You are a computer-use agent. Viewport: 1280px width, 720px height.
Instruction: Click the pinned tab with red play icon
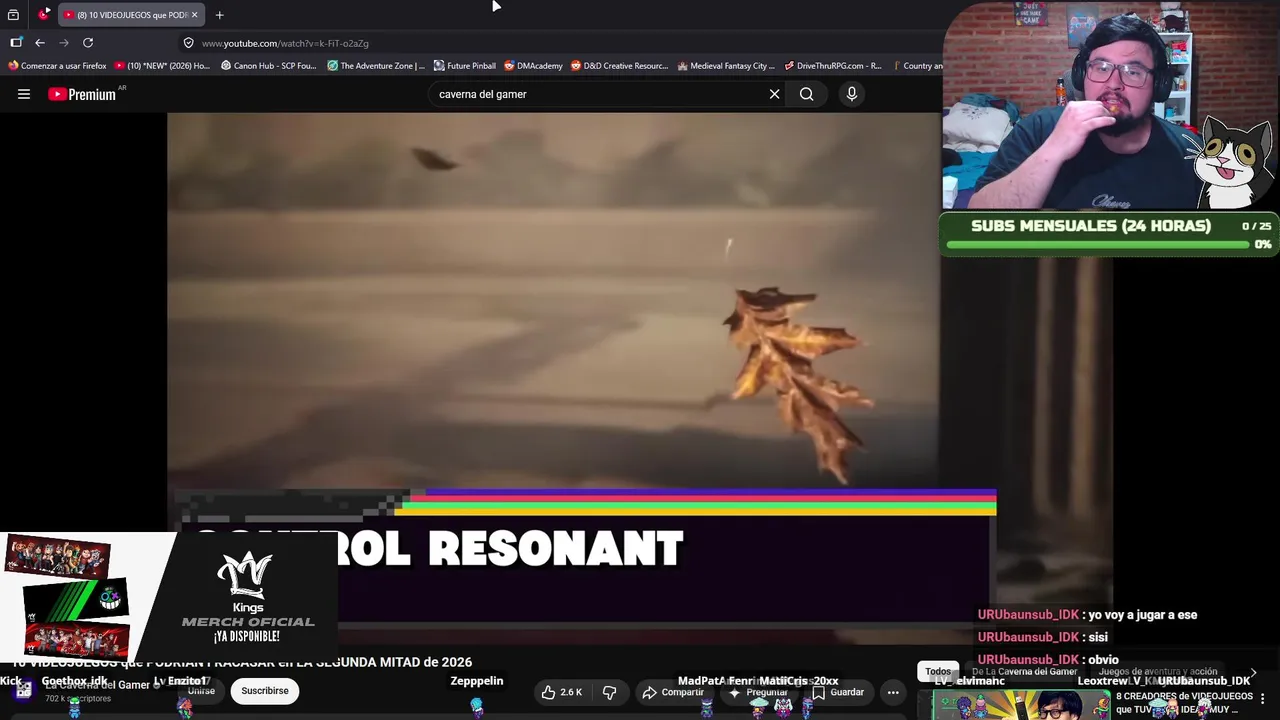click(x=44, y=15)
